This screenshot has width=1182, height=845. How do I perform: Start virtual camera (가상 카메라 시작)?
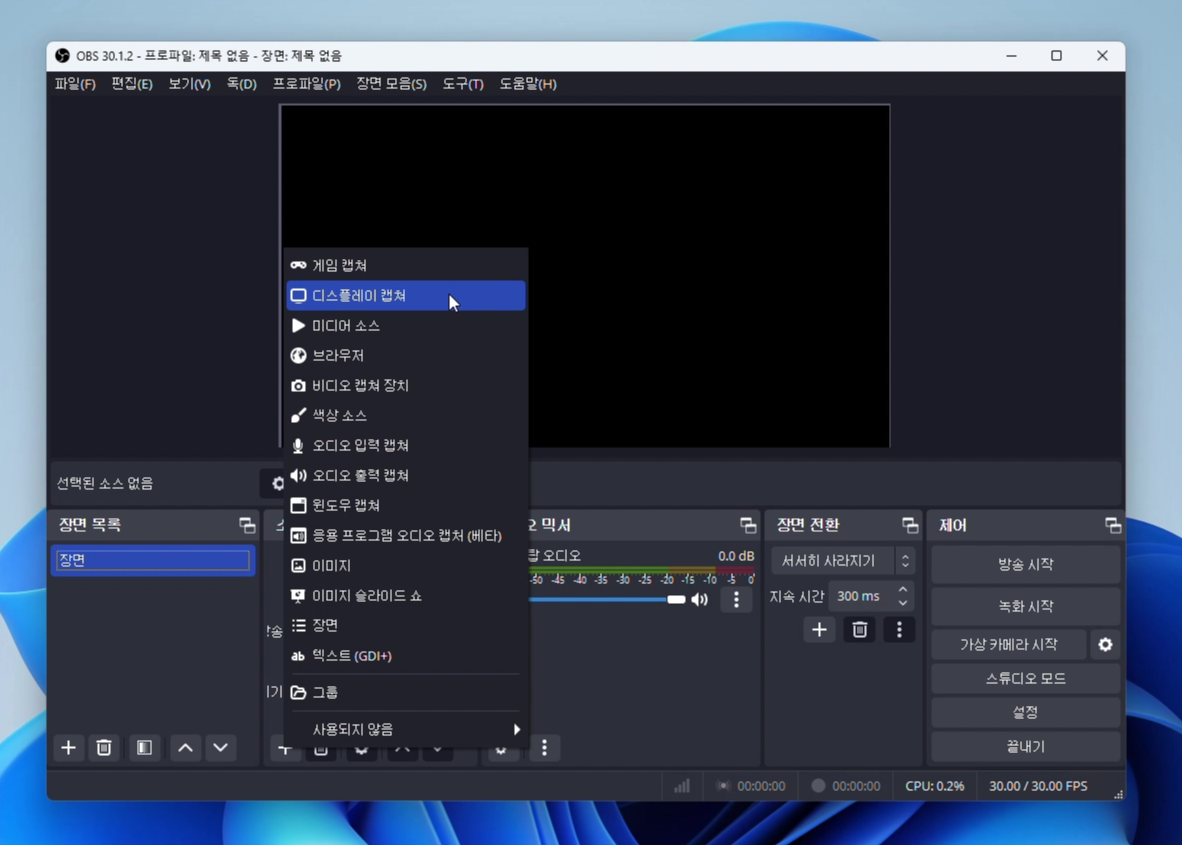[1009, 644]
